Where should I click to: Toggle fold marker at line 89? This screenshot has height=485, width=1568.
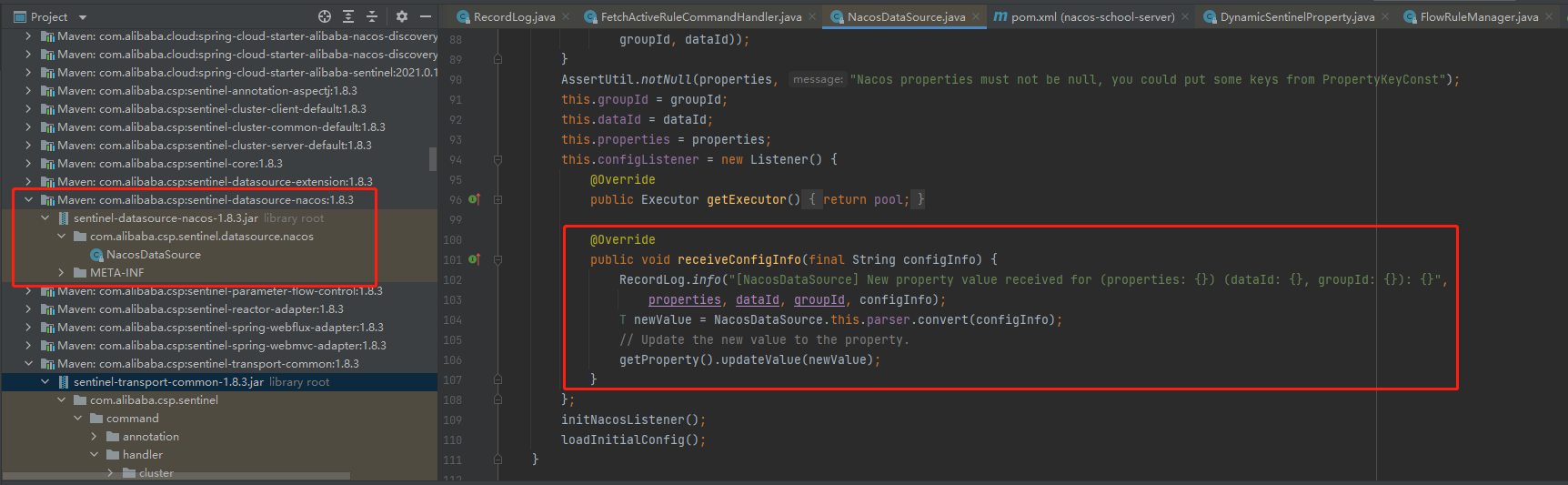coord(498,59)
